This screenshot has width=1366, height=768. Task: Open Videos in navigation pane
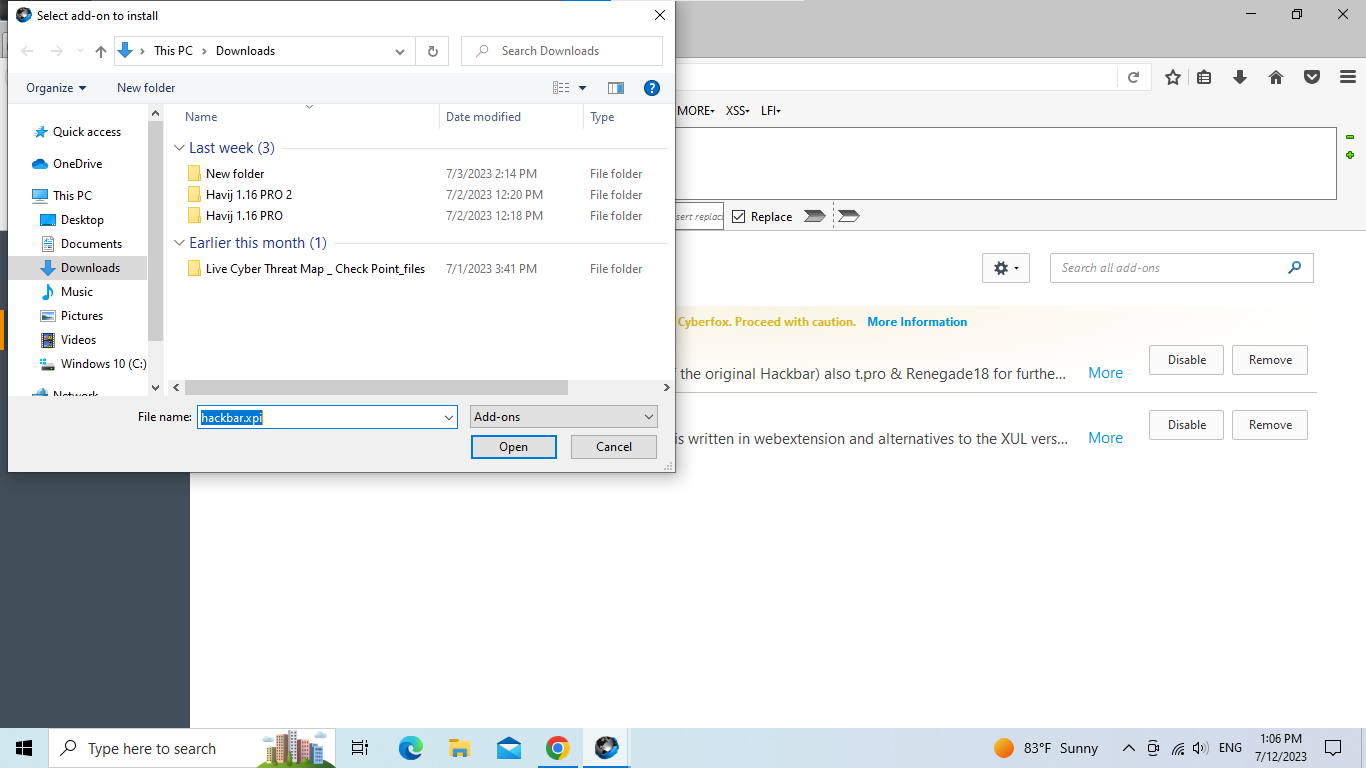(78, 340)
